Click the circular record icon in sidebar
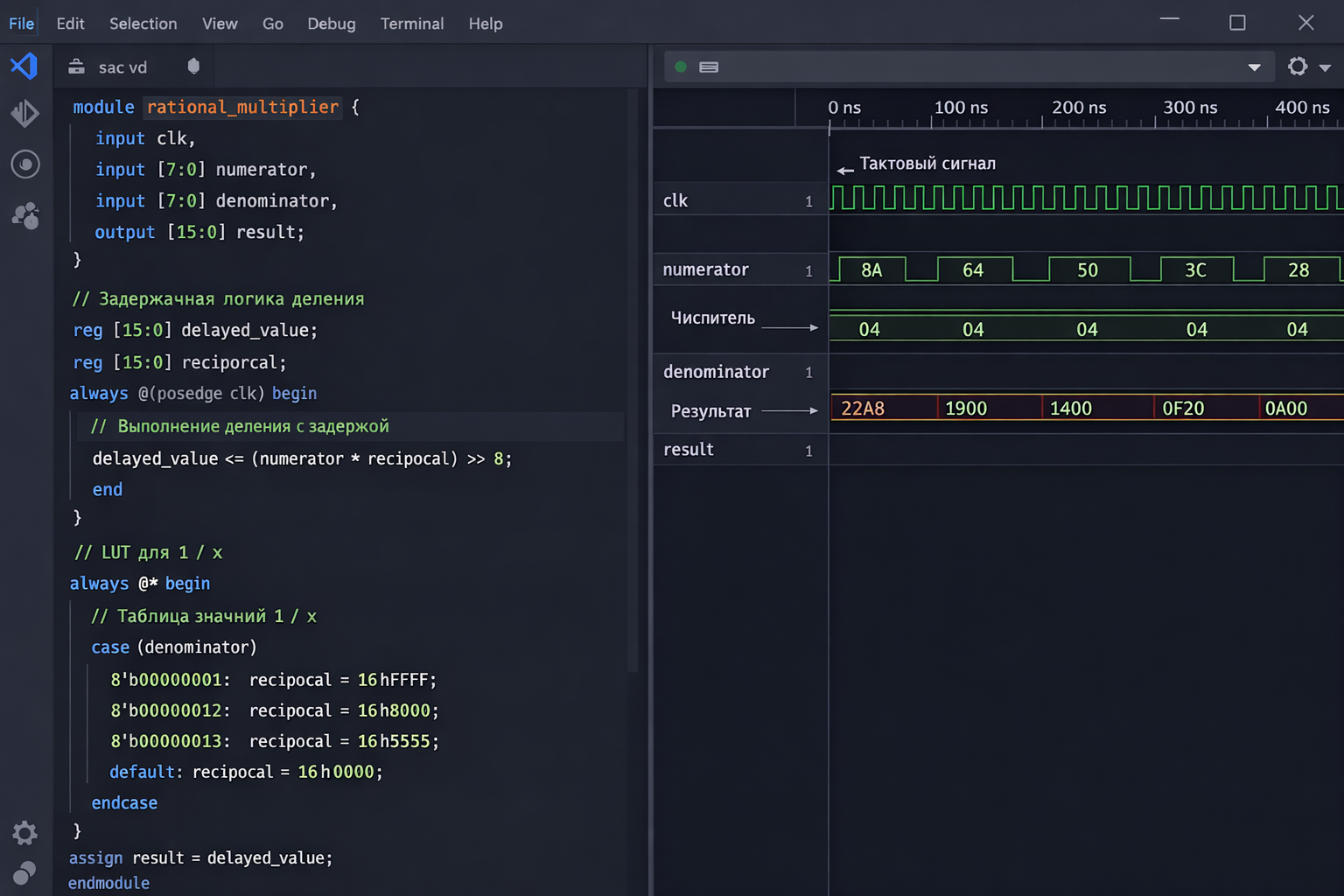Image resolution: width=1344 pixels, height=896 pixels. tap(24, 164)
